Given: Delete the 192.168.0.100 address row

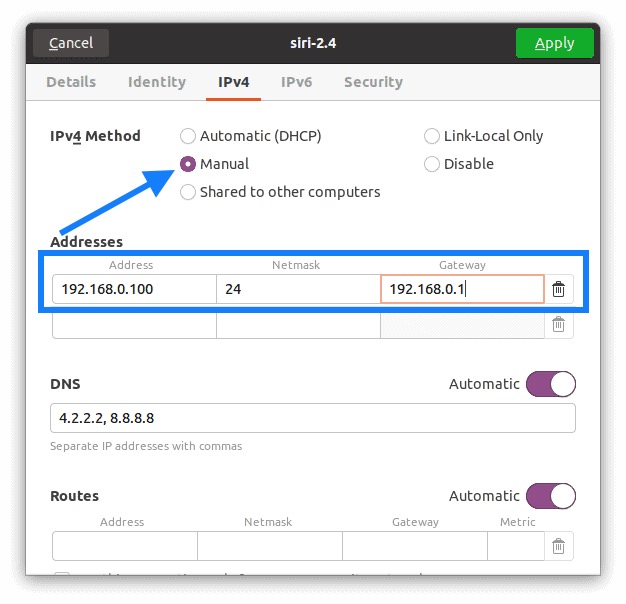Looking at the screenshot, I should [558, 290].
